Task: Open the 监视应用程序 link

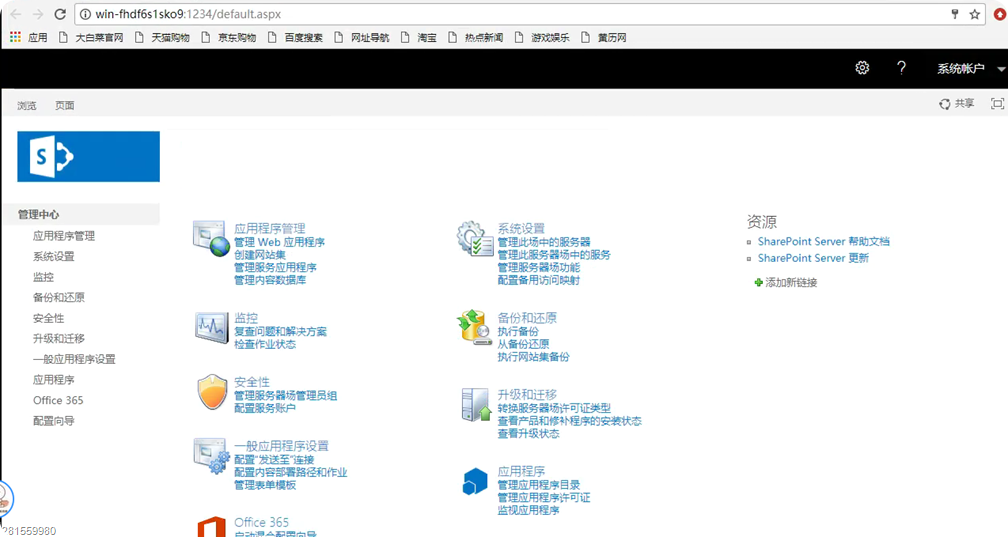Action: point(528,511)
